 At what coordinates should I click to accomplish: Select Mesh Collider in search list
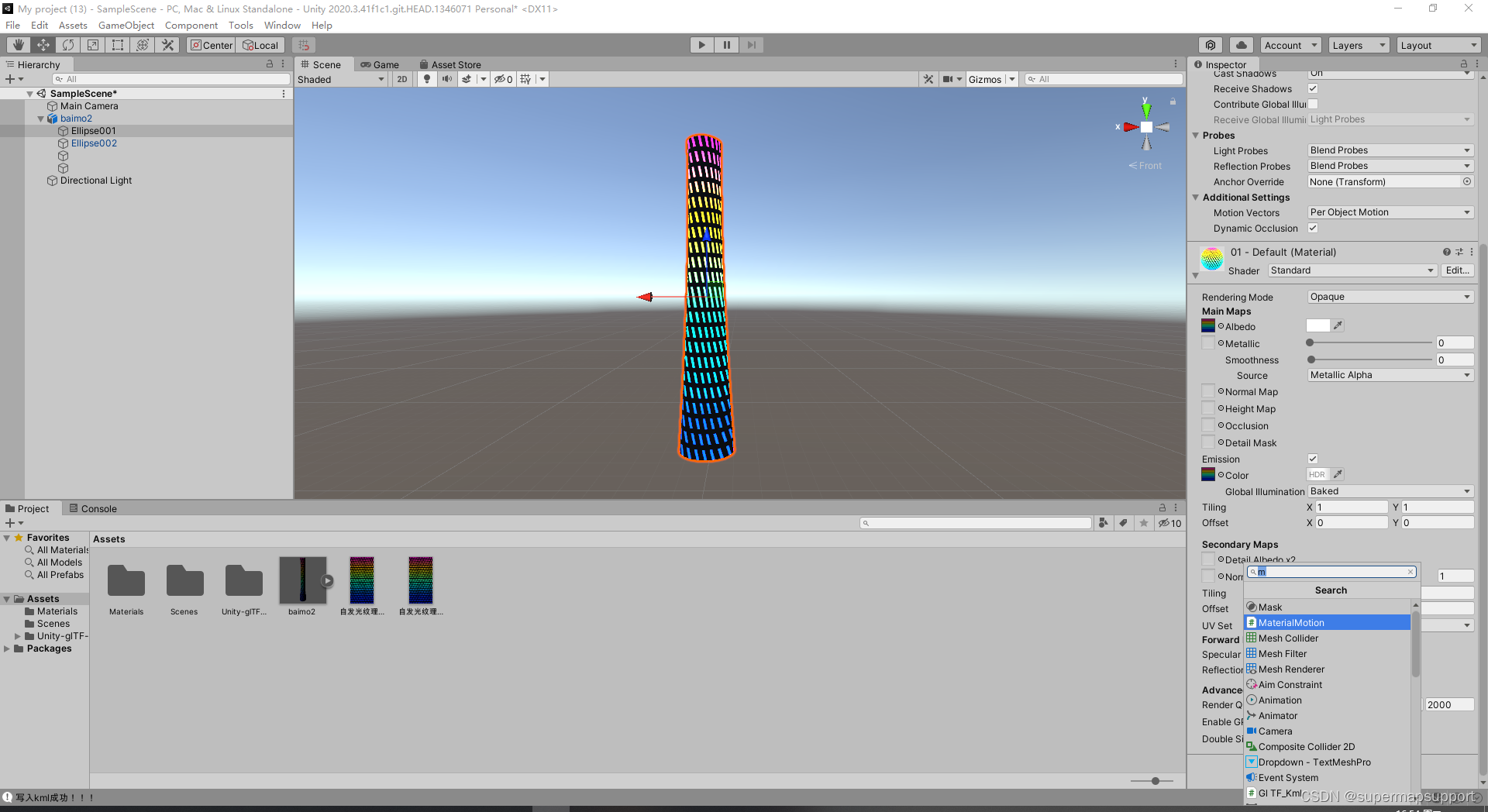pyautogui.click(x=1327, y=638)
